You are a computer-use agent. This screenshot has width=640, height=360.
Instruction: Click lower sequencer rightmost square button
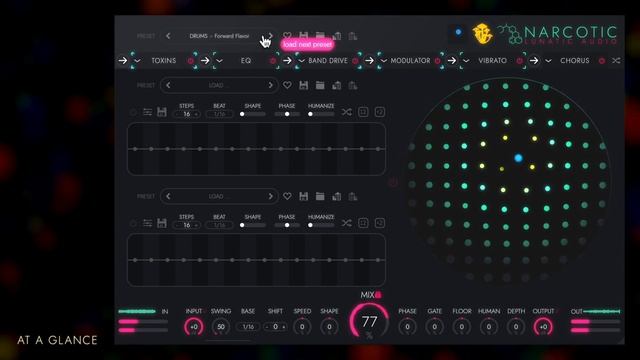click(x=380, y=223)
